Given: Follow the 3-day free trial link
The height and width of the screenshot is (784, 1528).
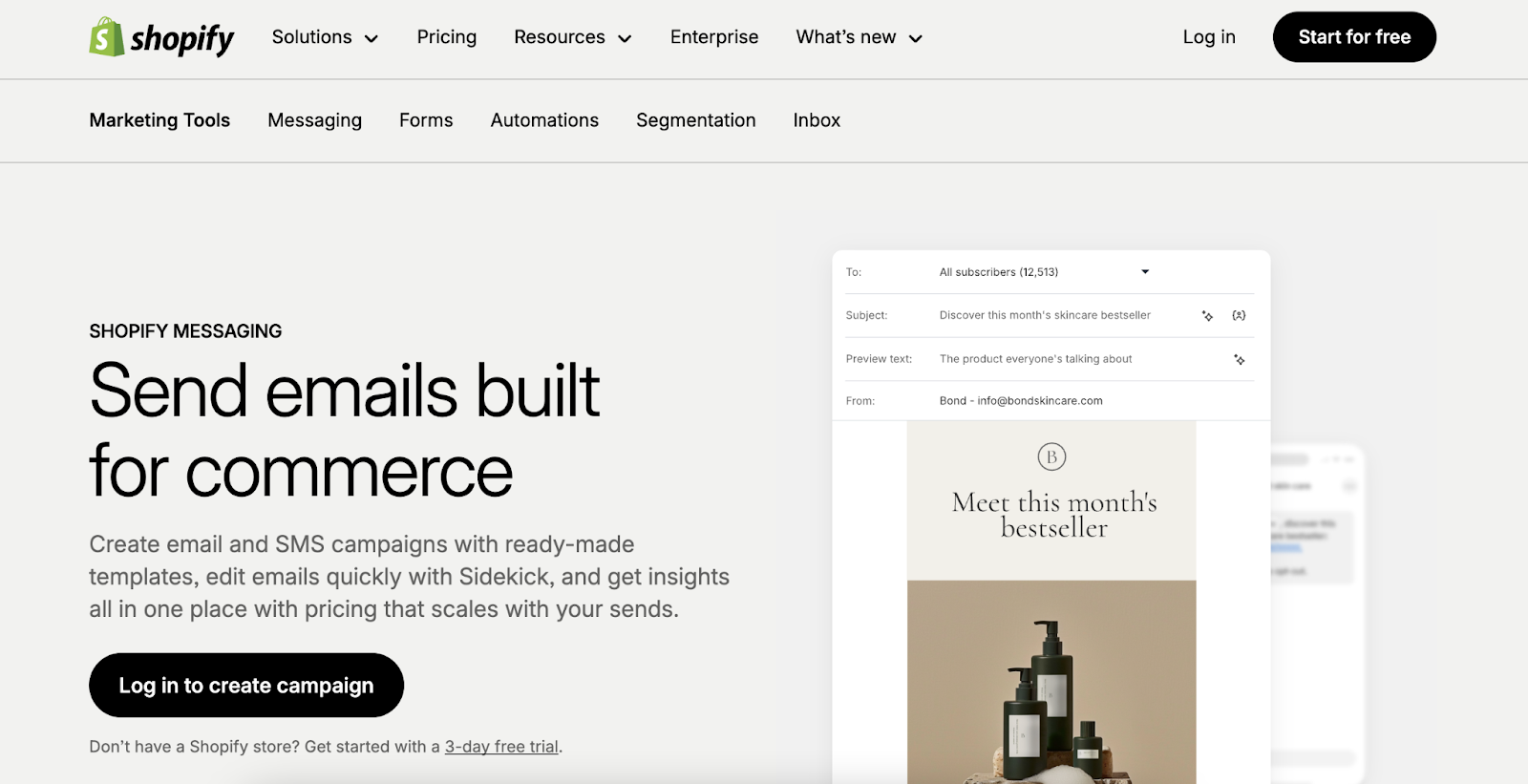Looking at the screenshot, I should tap(501, 747).
